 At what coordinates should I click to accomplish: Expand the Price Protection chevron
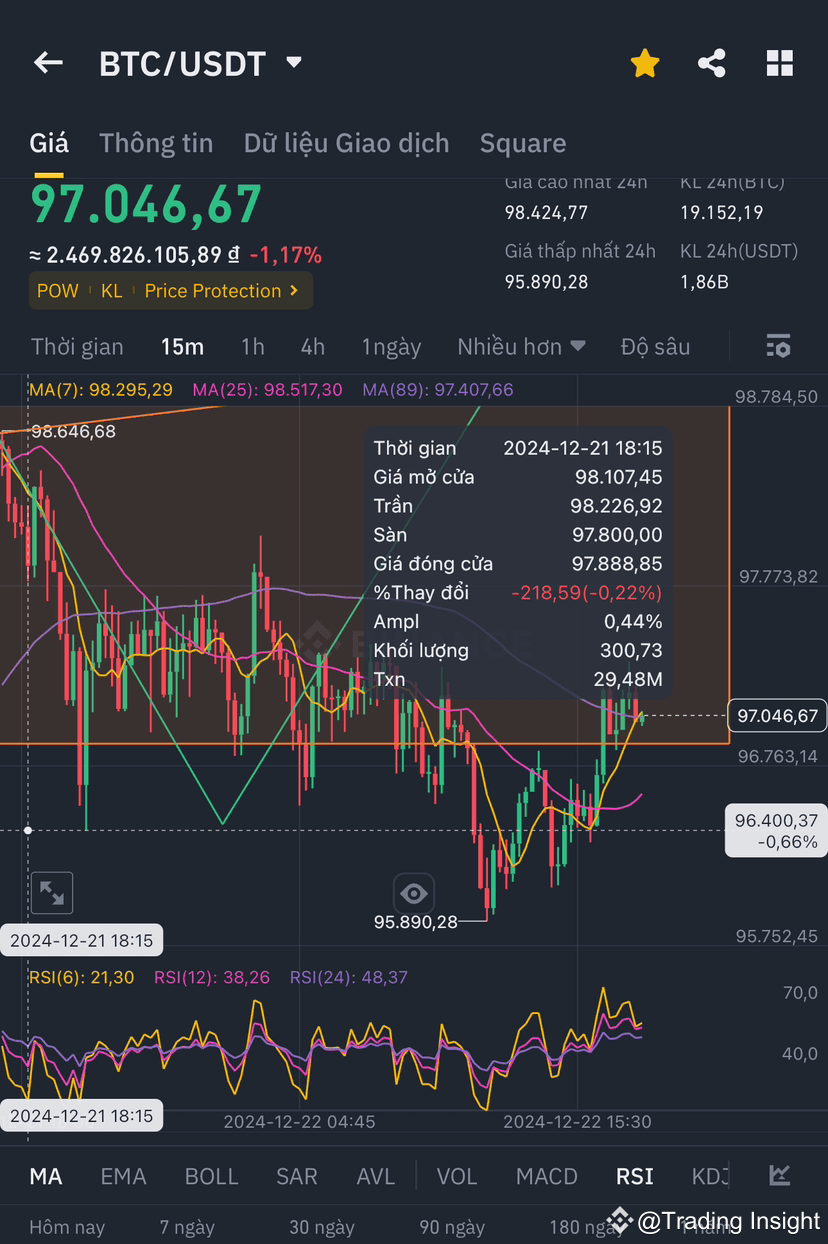click(293, 290)
